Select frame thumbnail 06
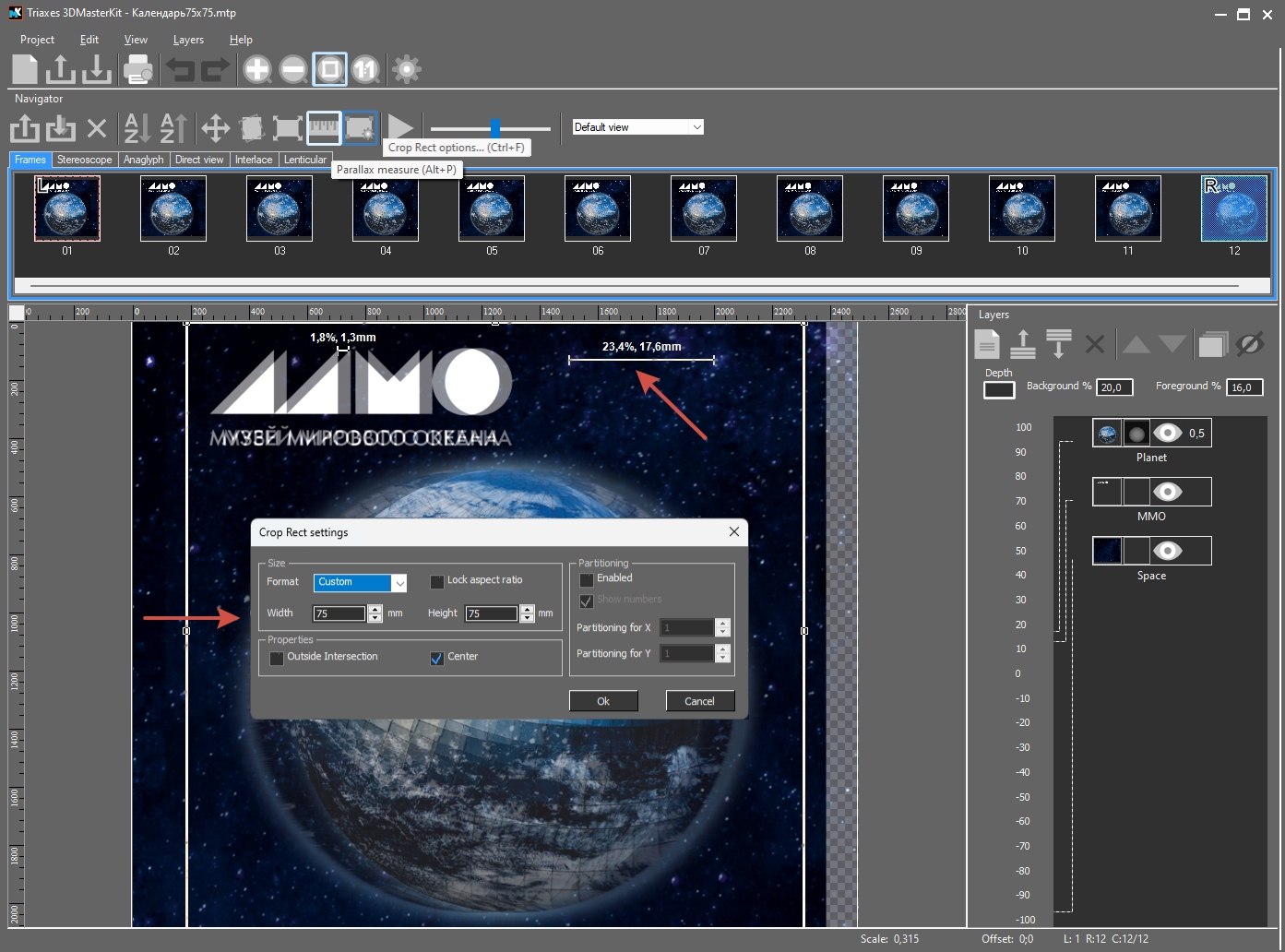Viewport: 1285px width, 952px height. [597, 208]
